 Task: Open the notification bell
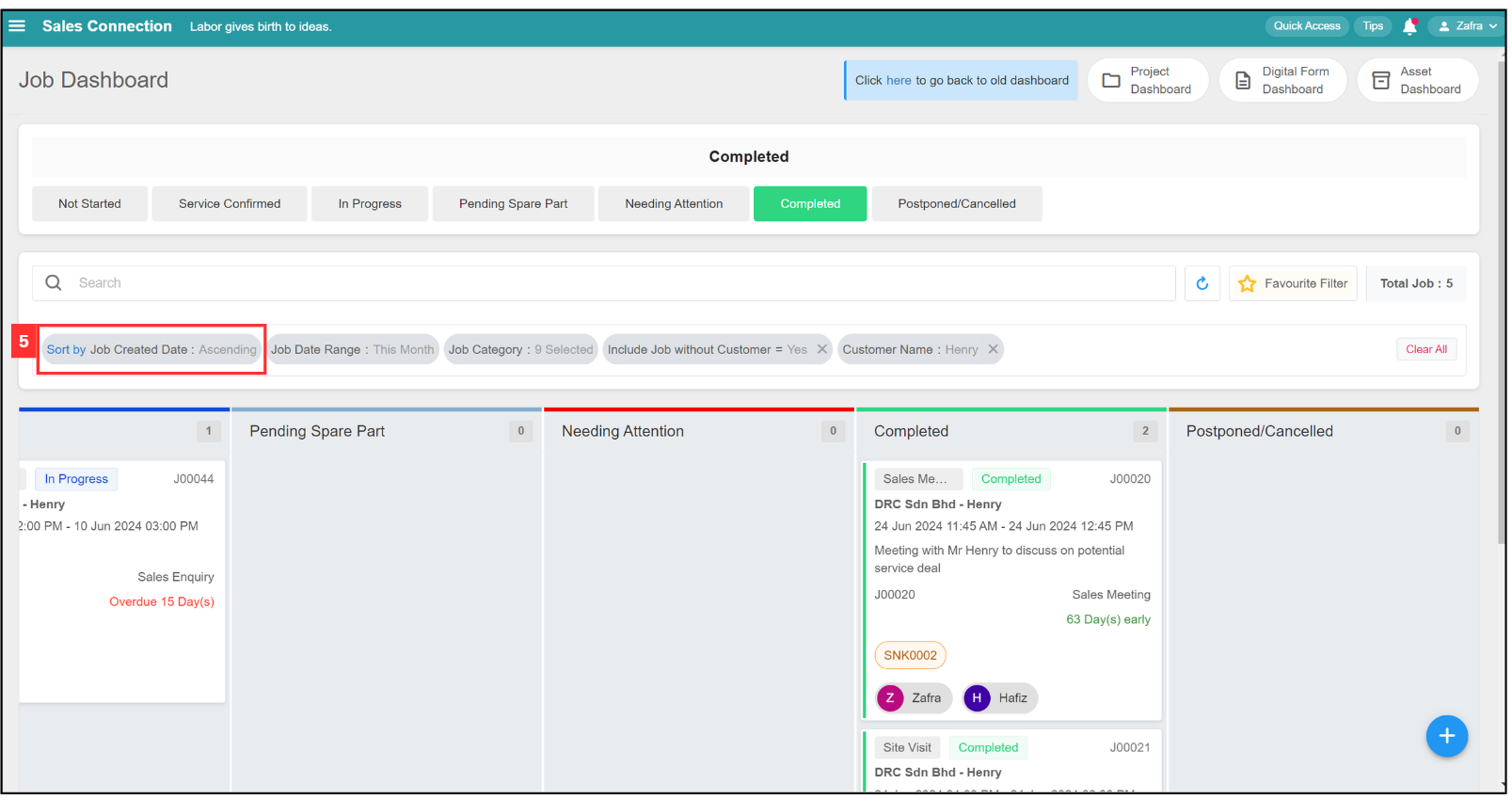[x=1409, y=26]
